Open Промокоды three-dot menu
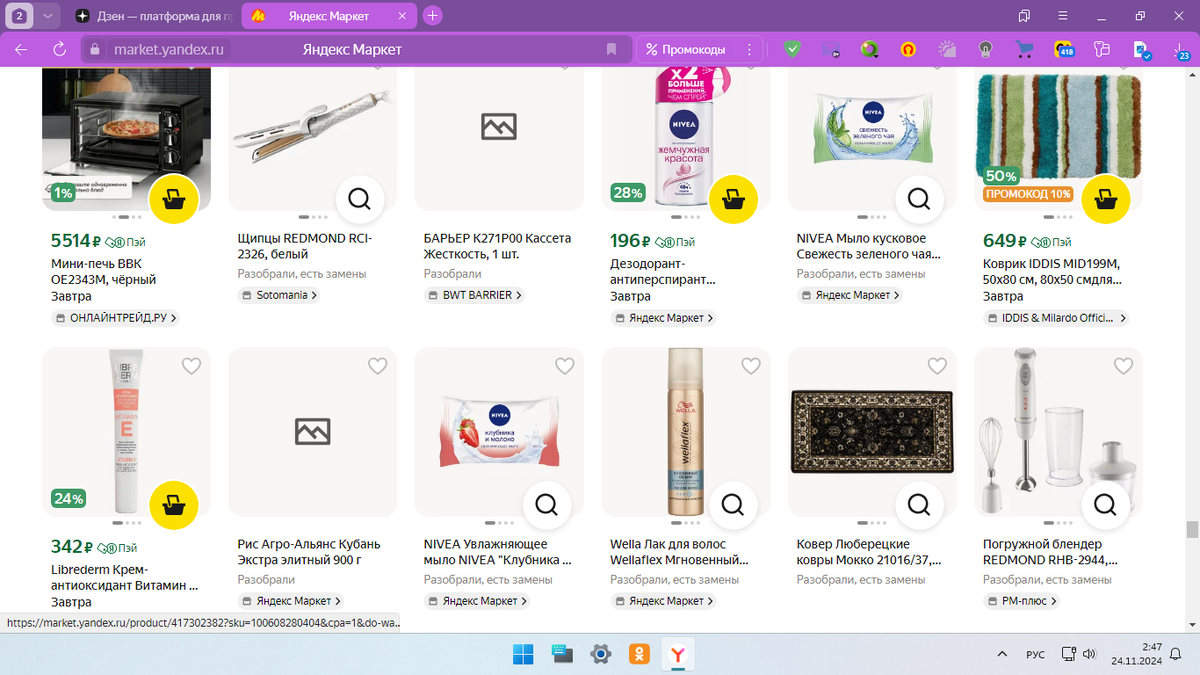Screen dimensions: 1200x675 pos(749,49)
